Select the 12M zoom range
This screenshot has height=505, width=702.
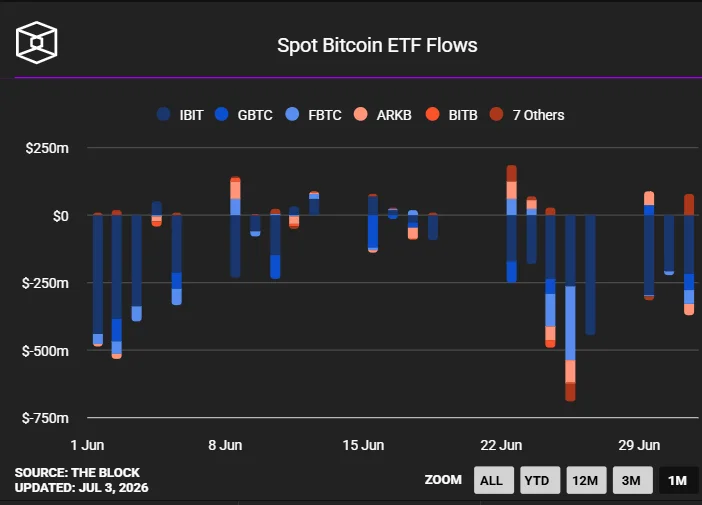point(586,480)
